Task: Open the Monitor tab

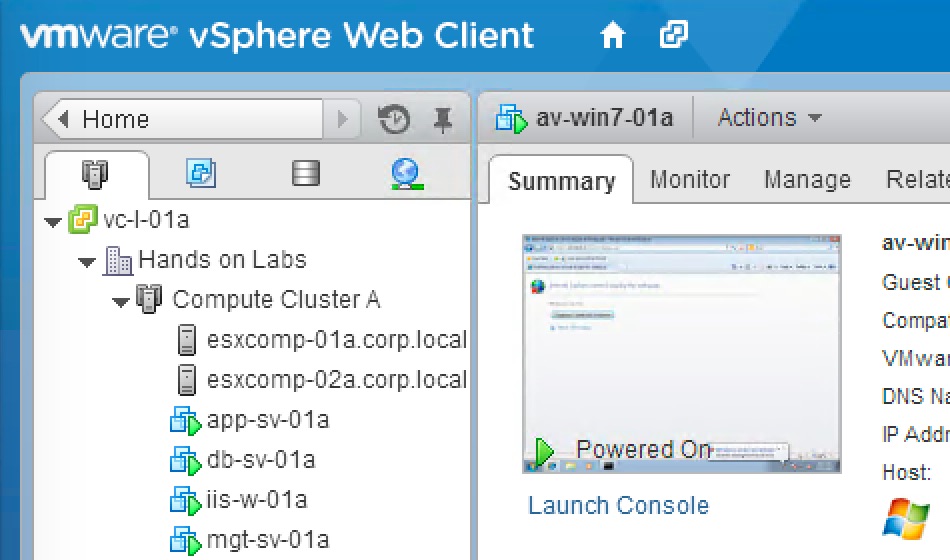Action: 690,179
